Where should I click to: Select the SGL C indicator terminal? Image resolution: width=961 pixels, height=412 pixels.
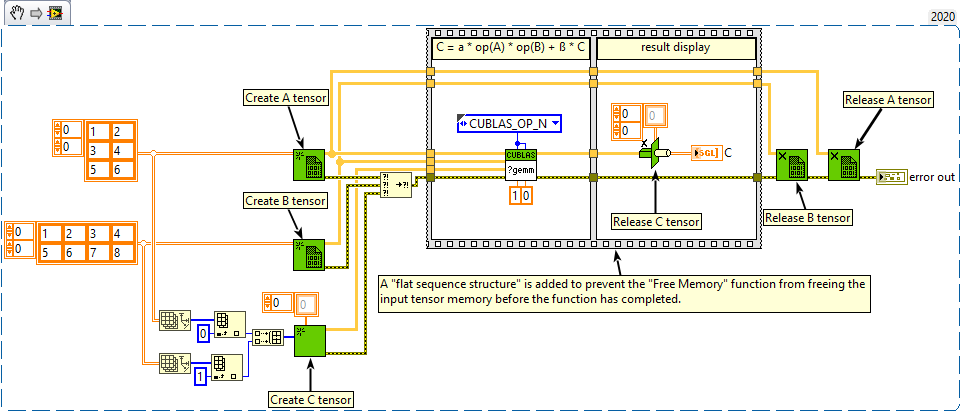click(x=705, y=153)
